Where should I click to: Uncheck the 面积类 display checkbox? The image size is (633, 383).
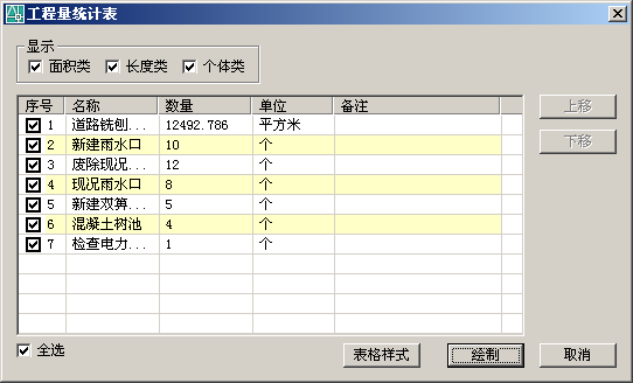35,67
